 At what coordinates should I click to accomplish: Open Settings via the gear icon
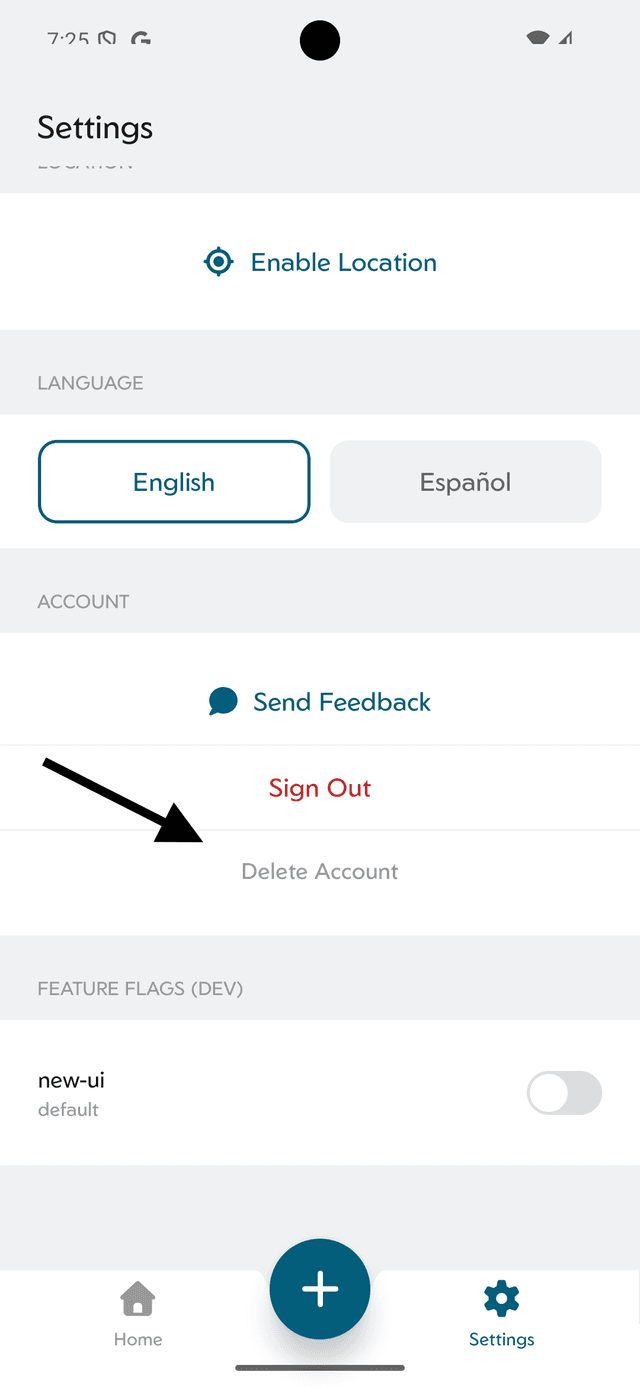pyautogui.click(x=501, y=1297)
